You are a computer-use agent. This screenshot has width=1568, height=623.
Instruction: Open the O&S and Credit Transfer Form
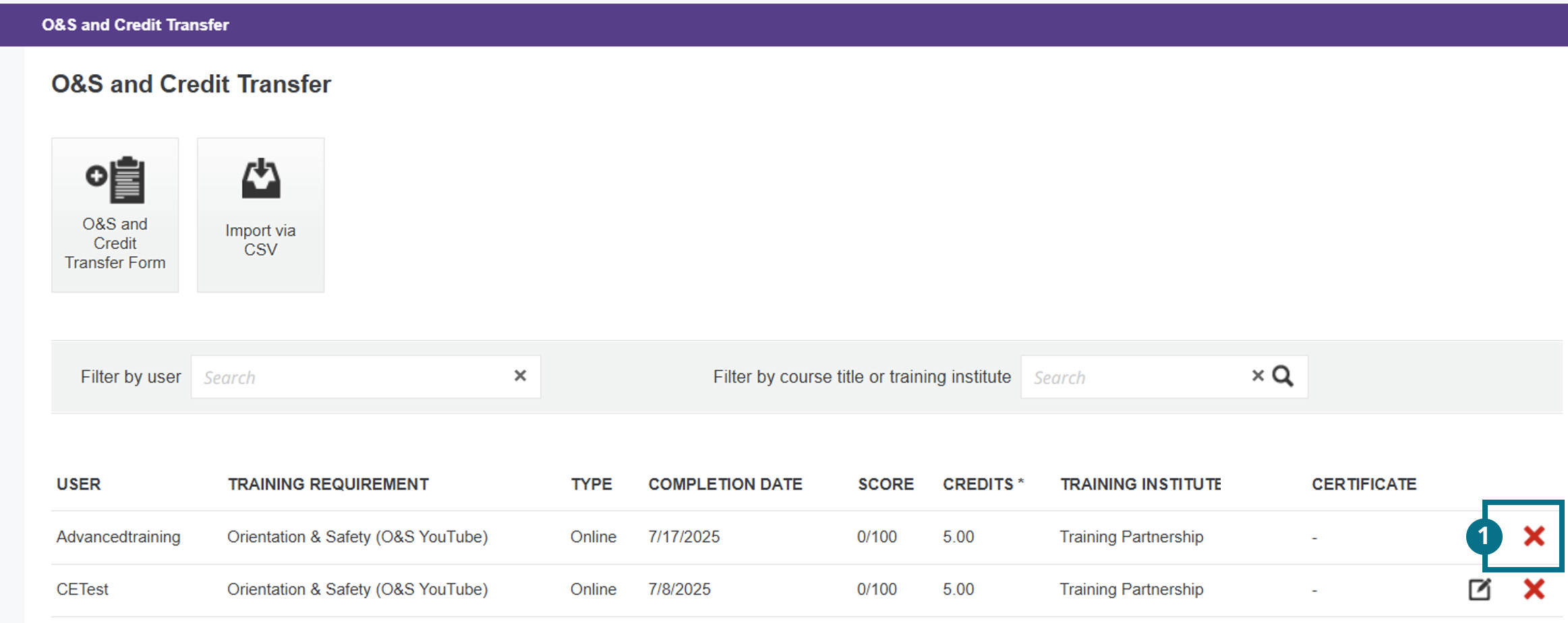[114, 214]
